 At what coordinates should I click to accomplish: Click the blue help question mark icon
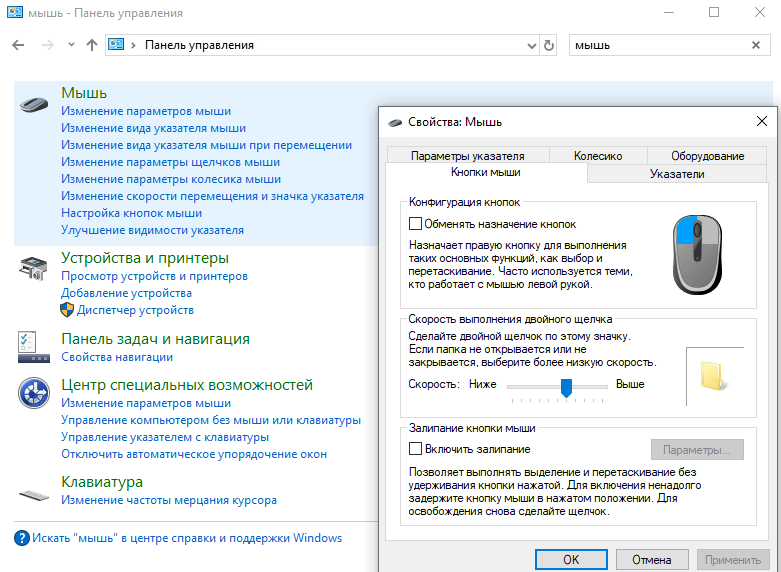21,538
